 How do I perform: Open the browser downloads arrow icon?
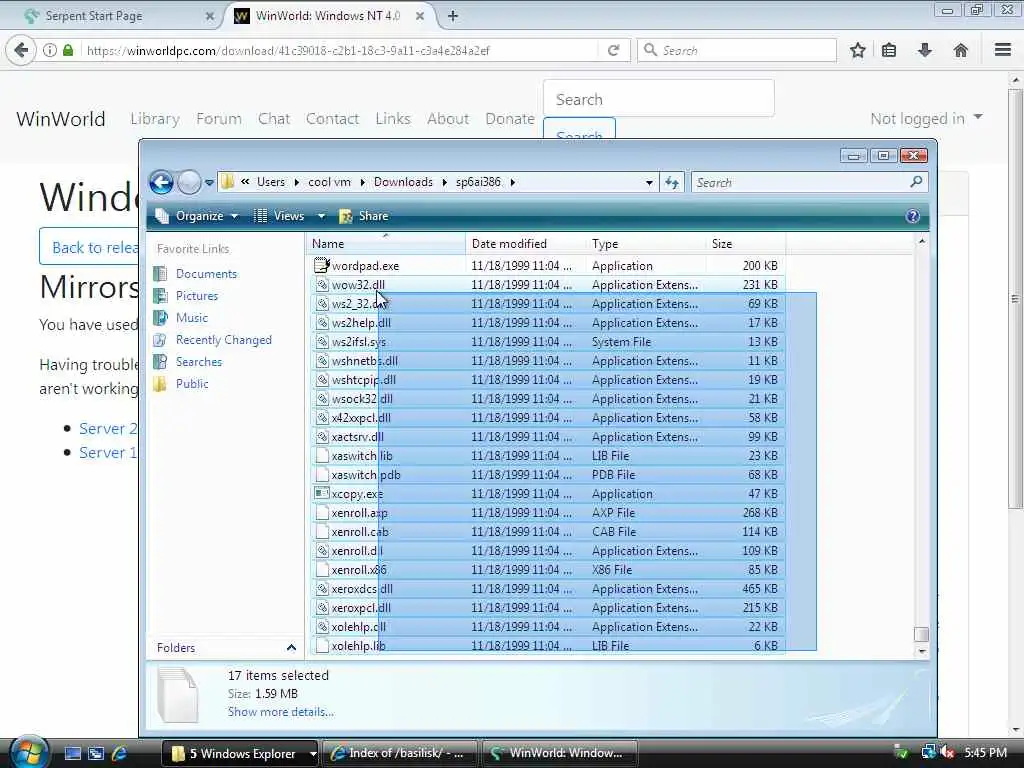pos(925,50)
